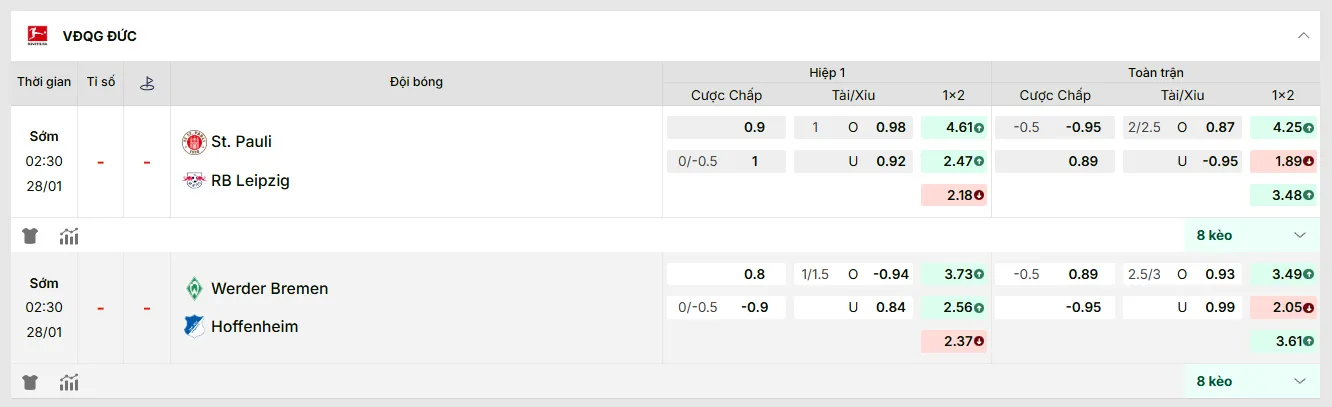Viewport: 1332px width, 407px height.
Task: Pick red 1.89 full-match odds for RB Leipzig
Action: [1283, 161]
